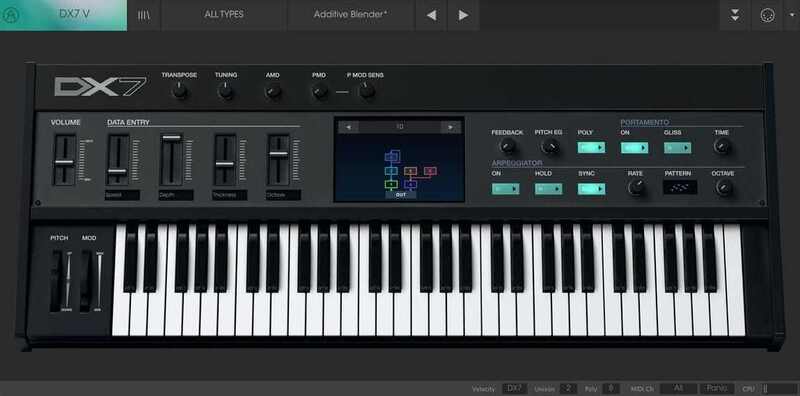
Task: Advance to the next preset arrow
Action: click(x=463, y=15)
